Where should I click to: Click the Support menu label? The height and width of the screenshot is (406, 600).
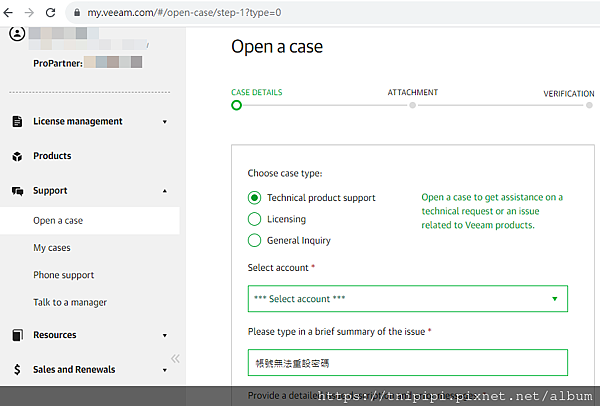[50, 191]
